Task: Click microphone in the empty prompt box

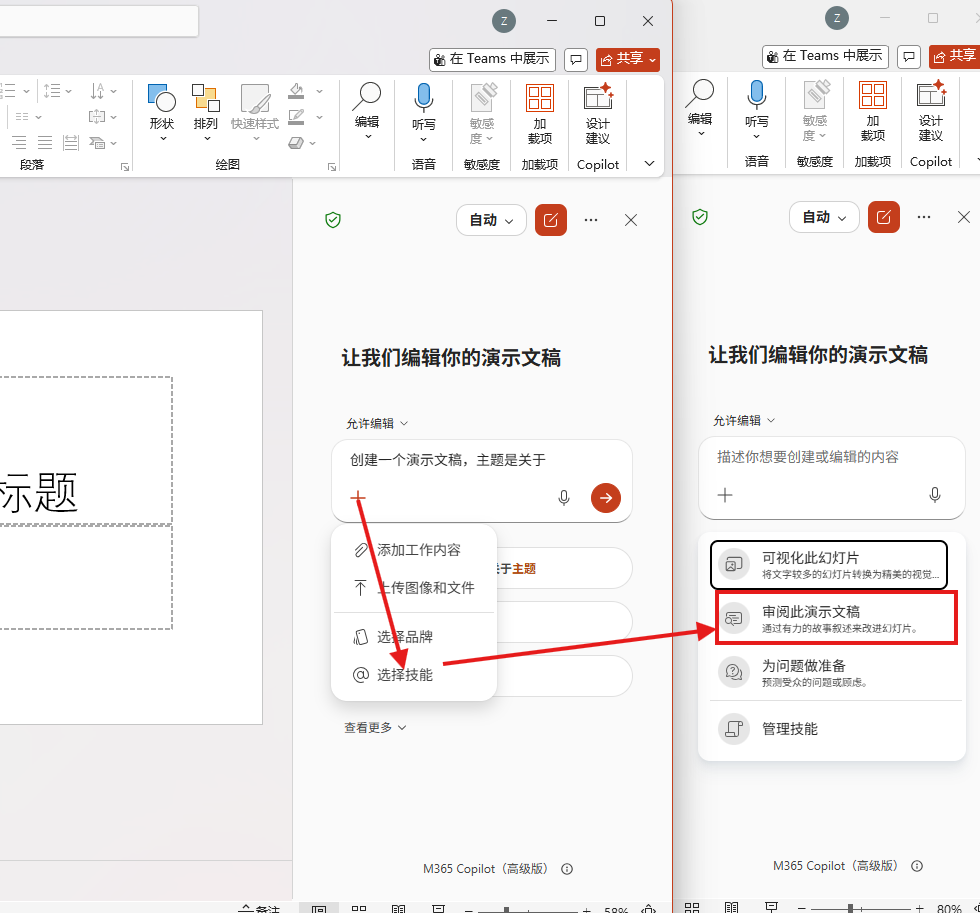Action: (x=935, y=495)
